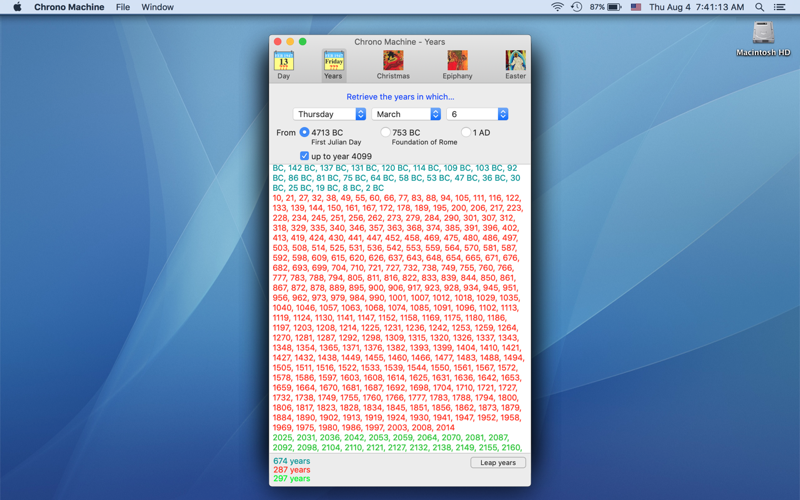
Task: Open the Wi-Fi status menu icon
Action: pos(557,7)
